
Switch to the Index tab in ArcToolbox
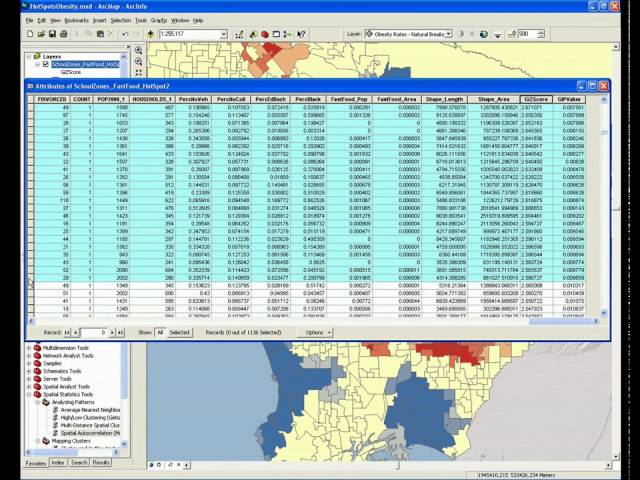(58, 462)
